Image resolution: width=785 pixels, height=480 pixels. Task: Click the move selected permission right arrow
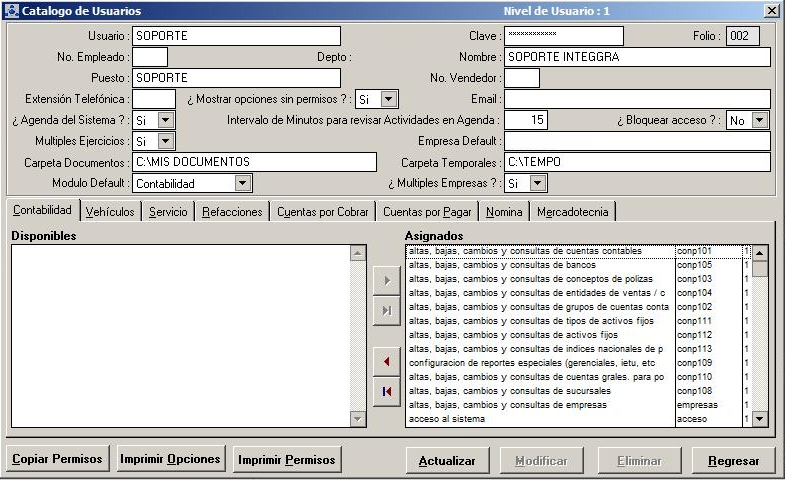[x=386, y=280]
